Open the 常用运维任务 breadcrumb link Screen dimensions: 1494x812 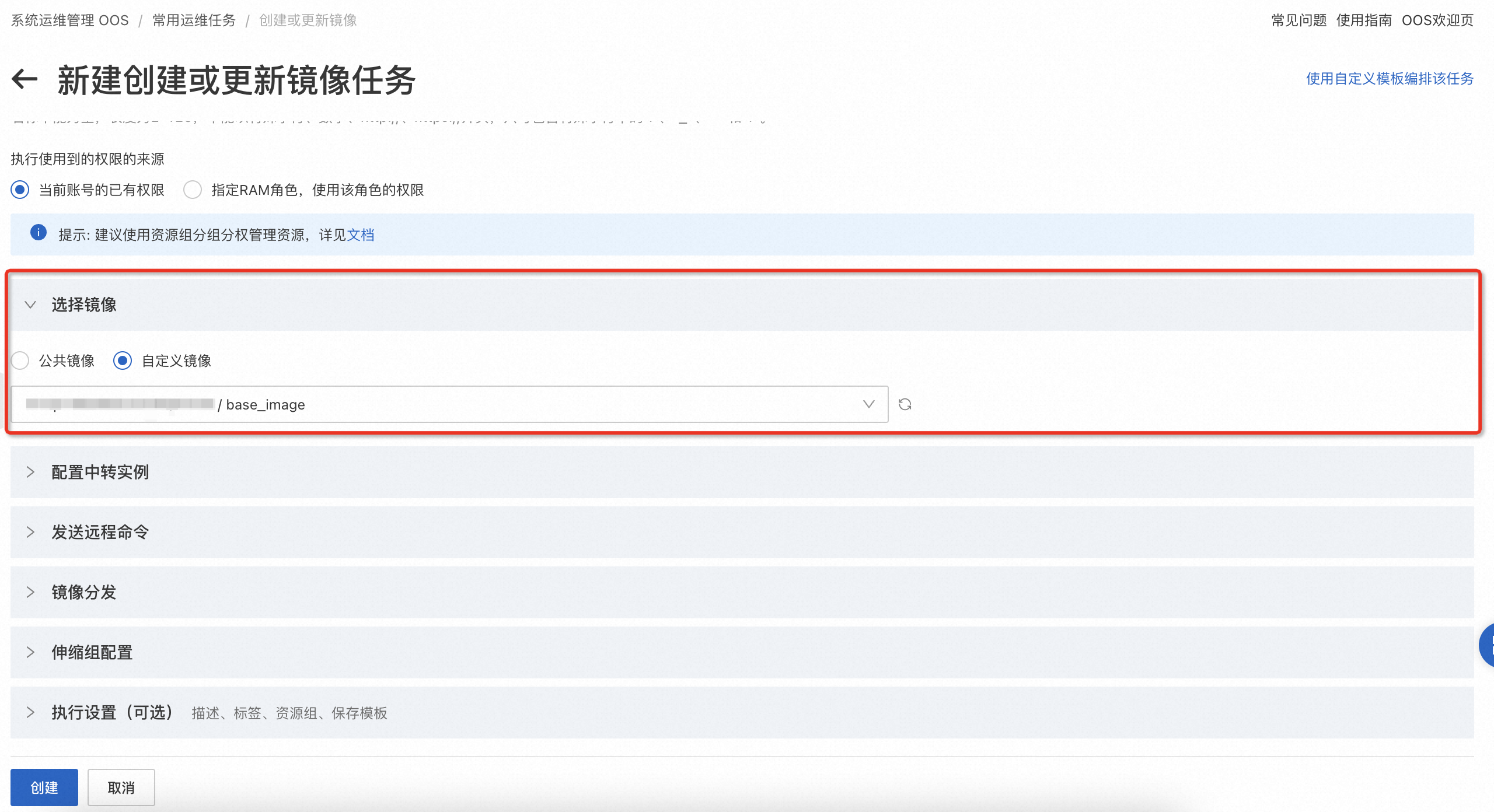[x=194, y=20]
